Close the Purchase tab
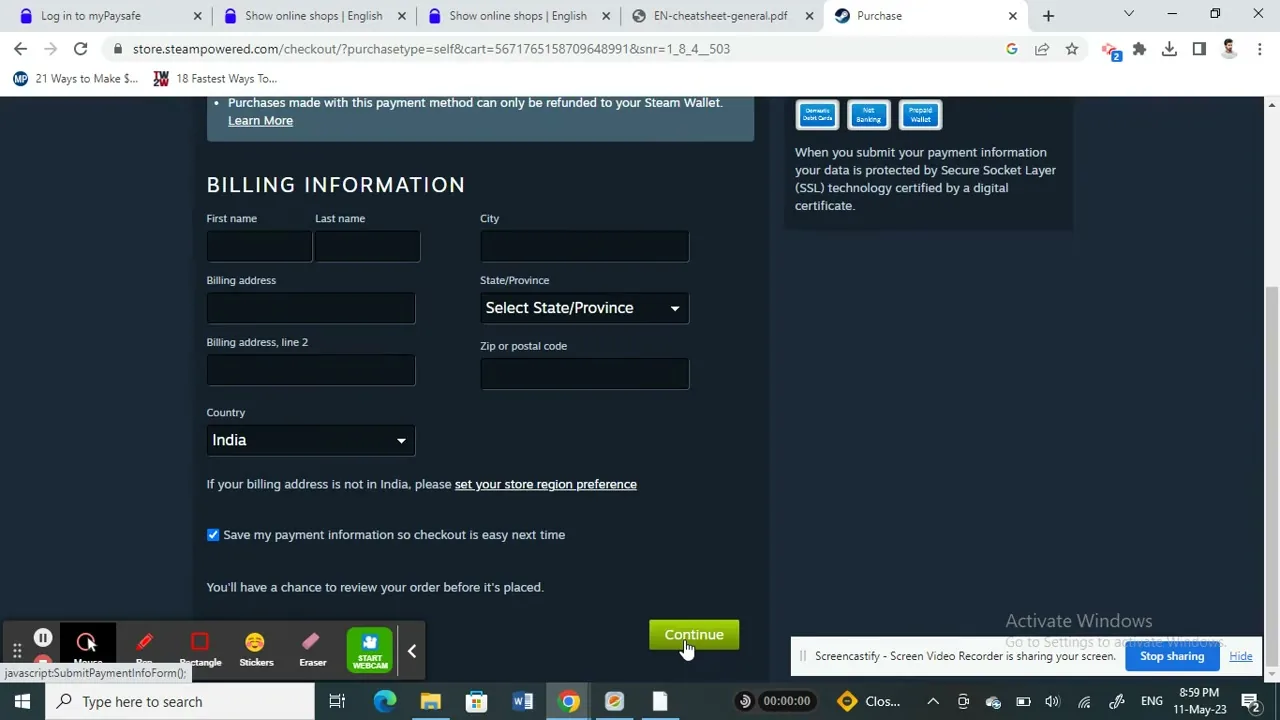Image resolution: width=1280 pixels, height=720 pixels. point(1012,16)
